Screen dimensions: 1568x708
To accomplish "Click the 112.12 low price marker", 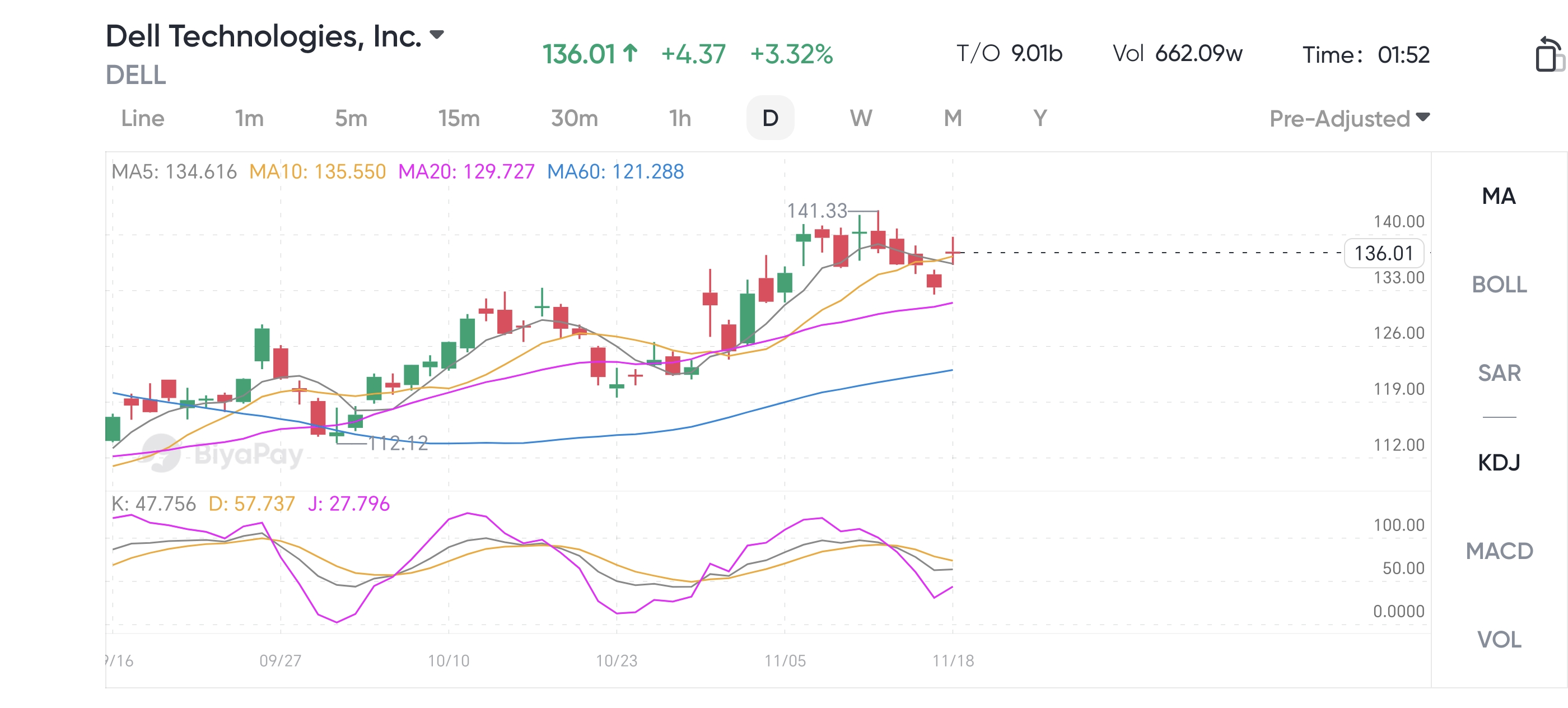I will click(398, 443).
